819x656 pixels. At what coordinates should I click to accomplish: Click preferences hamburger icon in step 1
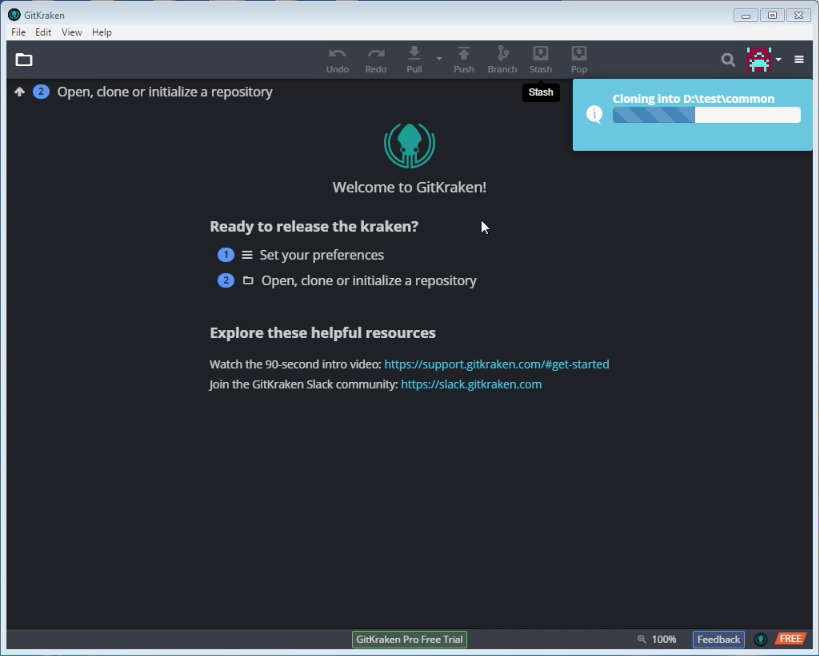click(x=247, y=255)
